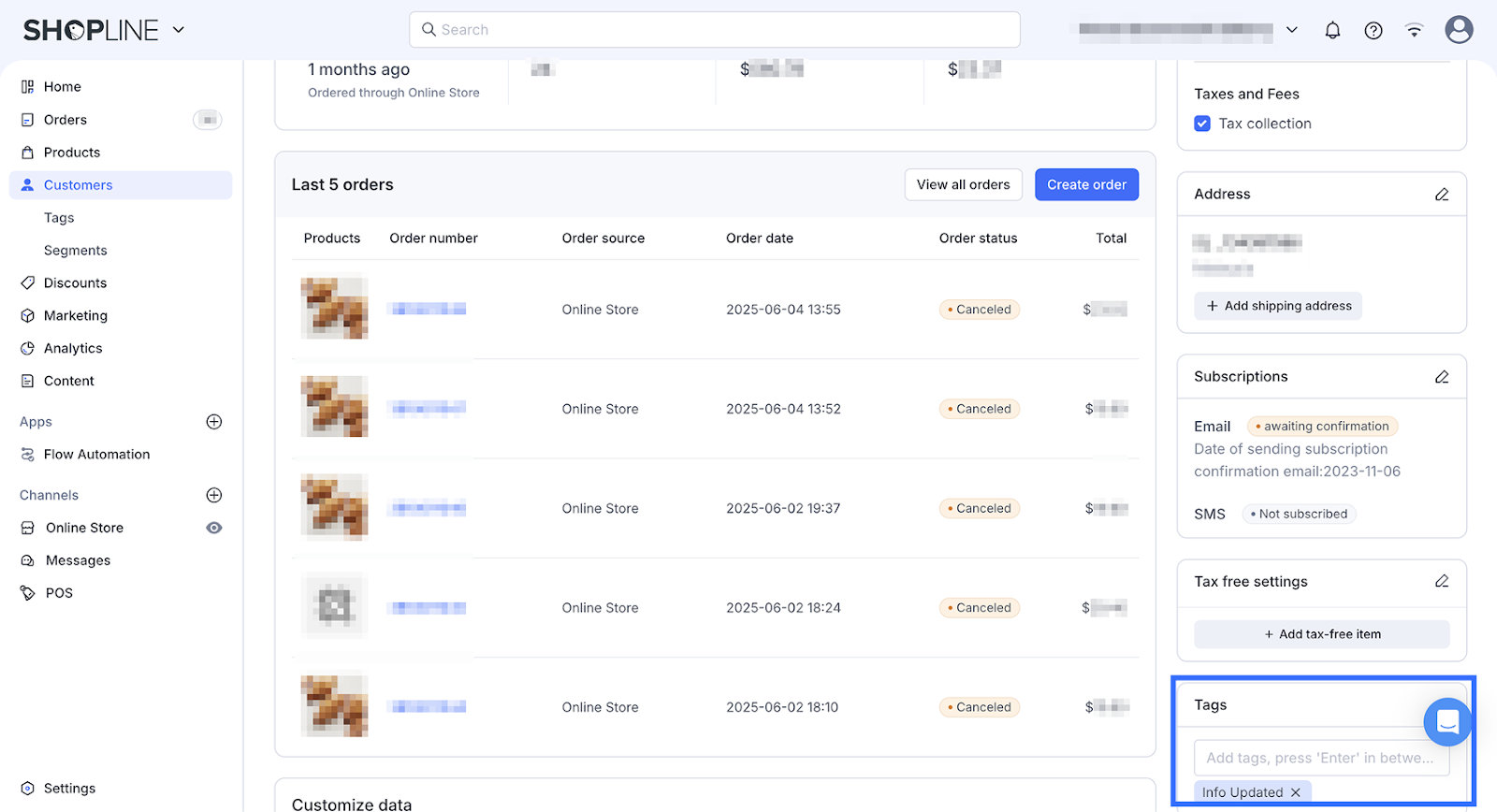
Task: Add a sales channel via Channels plus
Action: pyautogui.click(x=214, y=495)
